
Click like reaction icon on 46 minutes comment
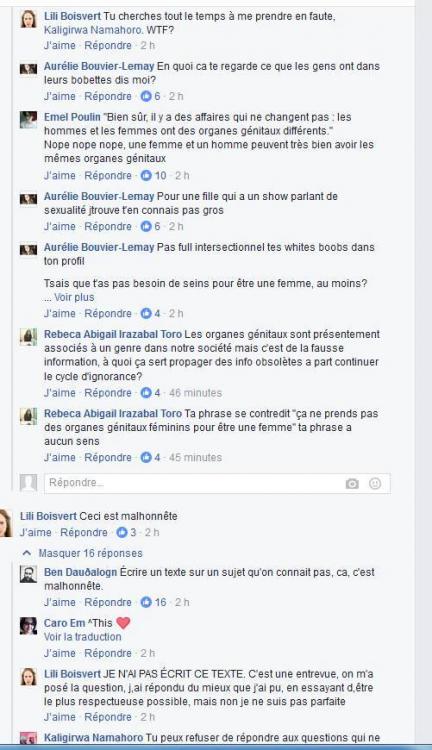click(146, 393)
